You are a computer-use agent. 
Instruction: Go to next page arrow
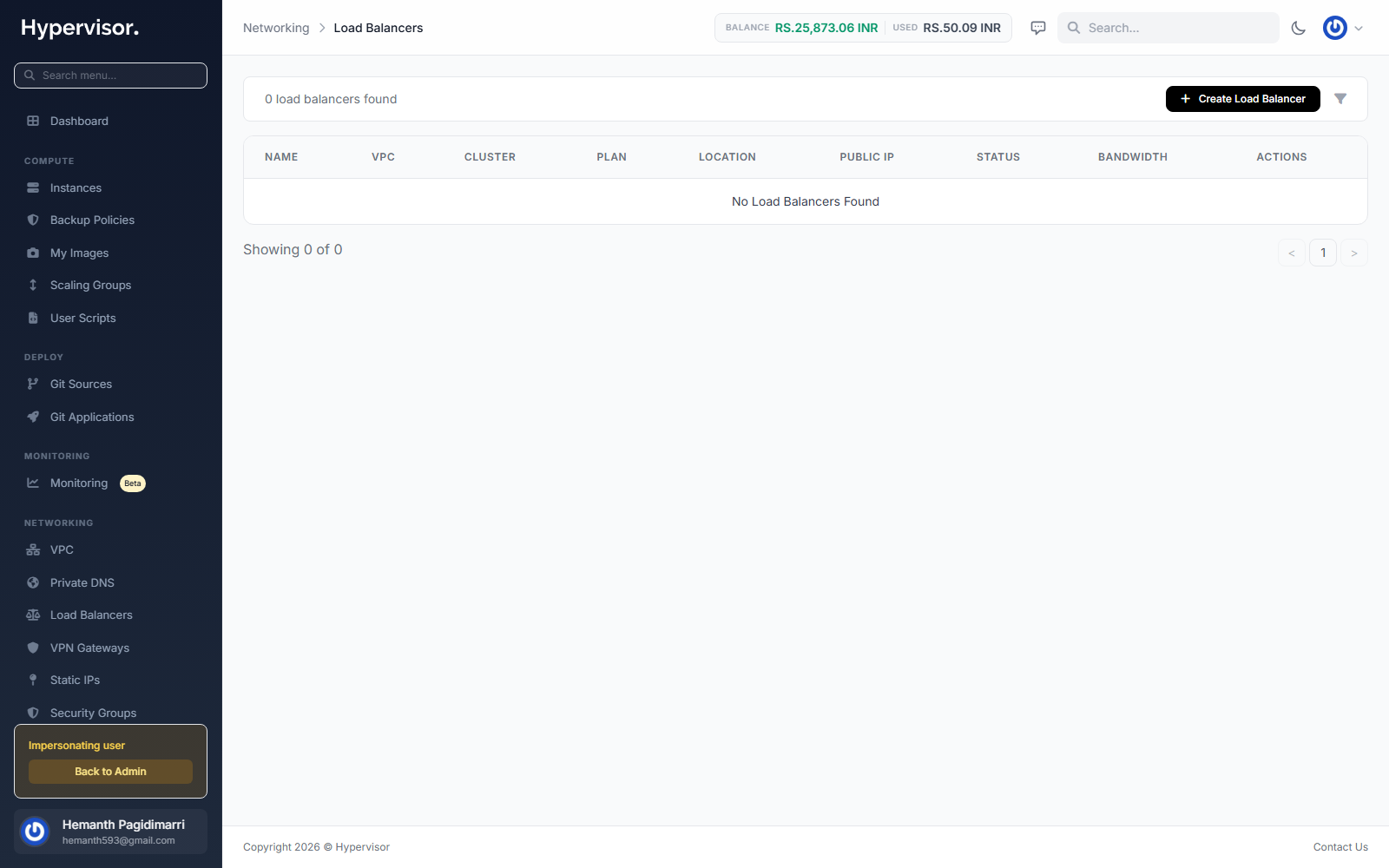[x=1354, y=253]
